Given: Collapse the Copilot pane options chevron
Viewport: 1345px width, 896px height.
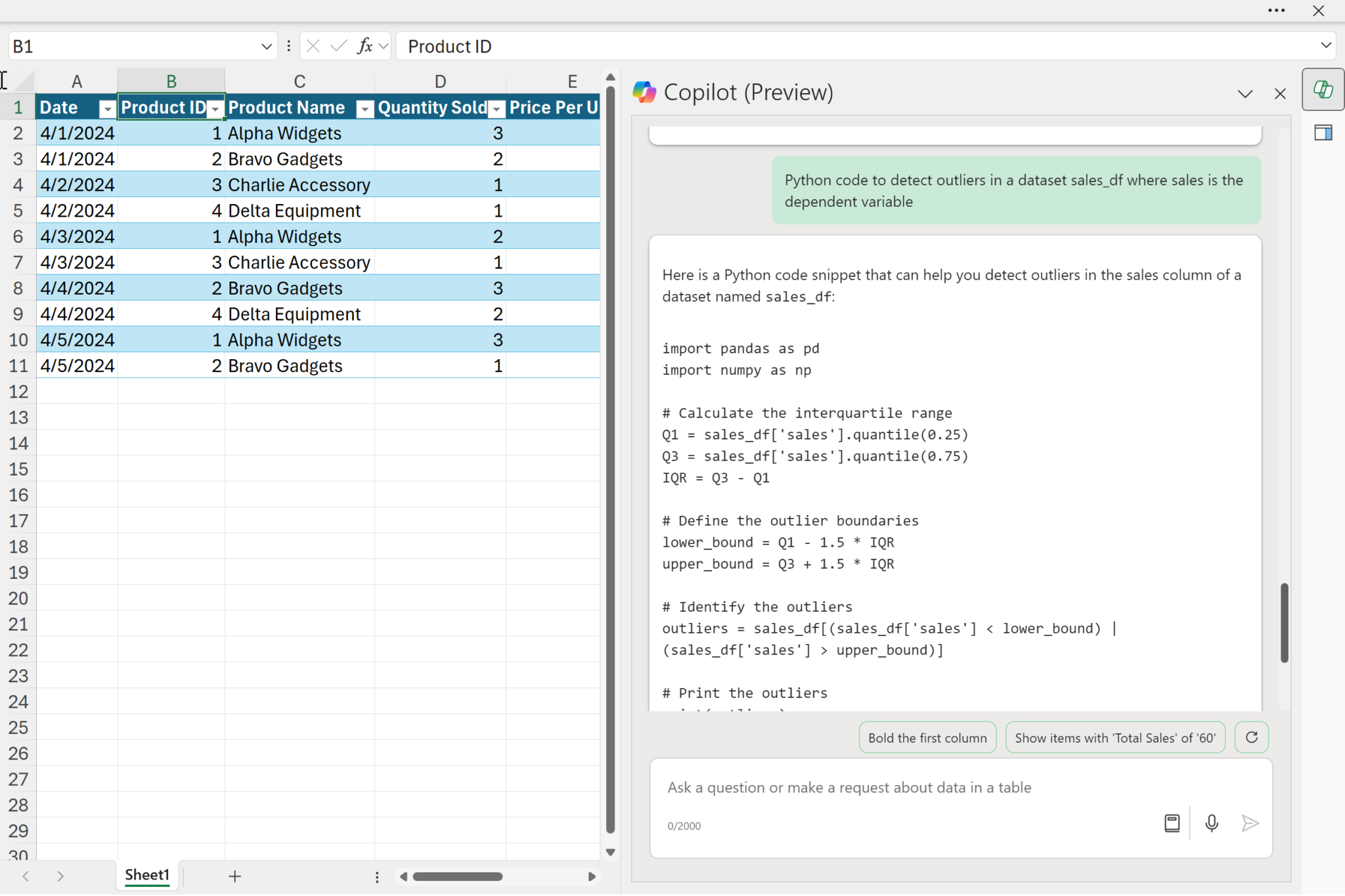Looking at the screenshot, I should click(1245, 94).
